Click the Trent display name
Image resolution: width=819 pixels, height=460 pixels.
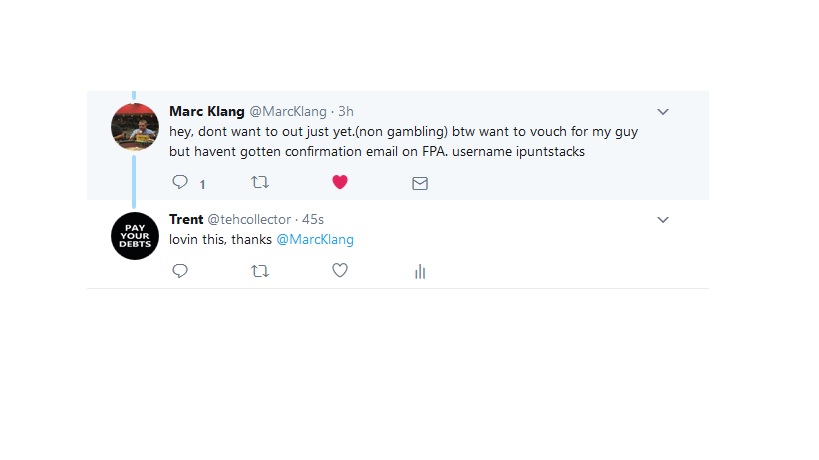(x=186, y=219)
